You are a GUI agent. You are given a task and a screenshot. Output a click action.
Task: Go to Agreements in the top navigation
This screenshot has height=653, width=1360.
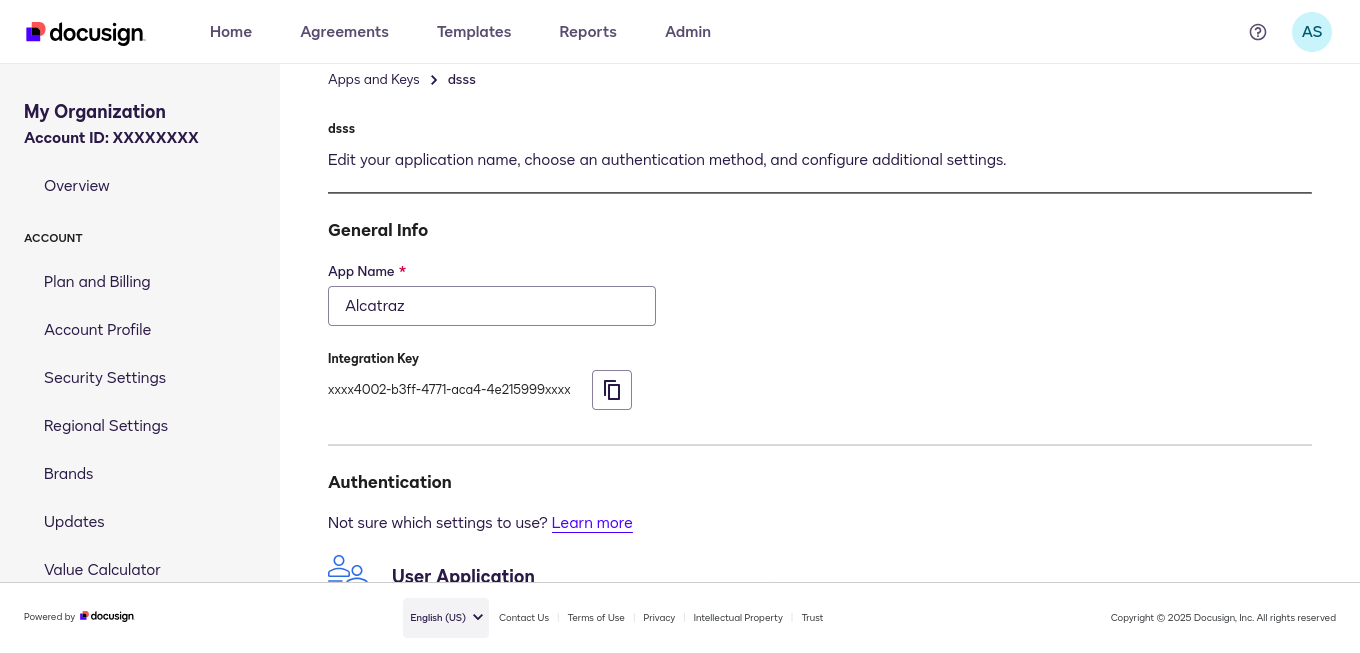pyautogui.click(x=344, y=31)
